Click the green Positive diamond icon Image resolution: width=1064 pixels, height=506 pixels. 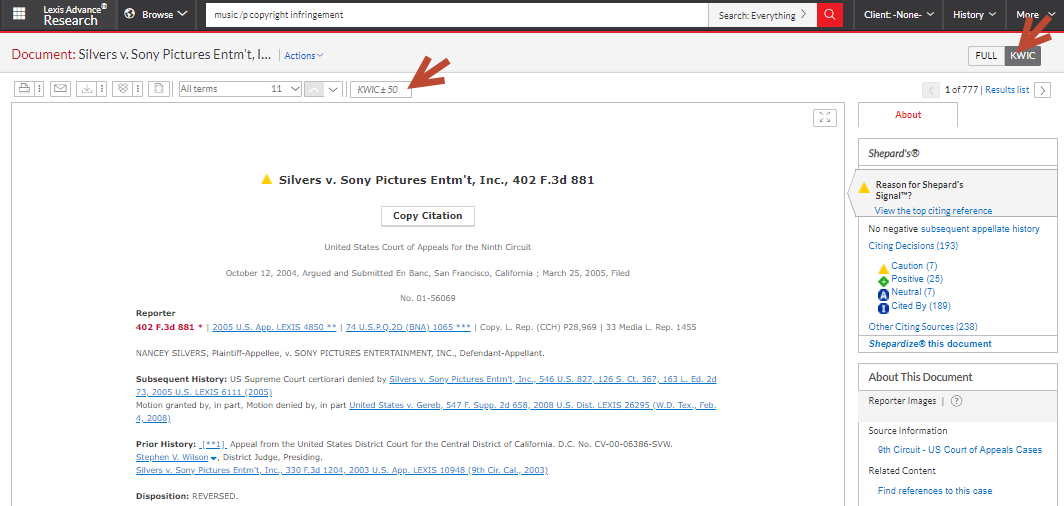pyautogui.click(x=884, y=281)
